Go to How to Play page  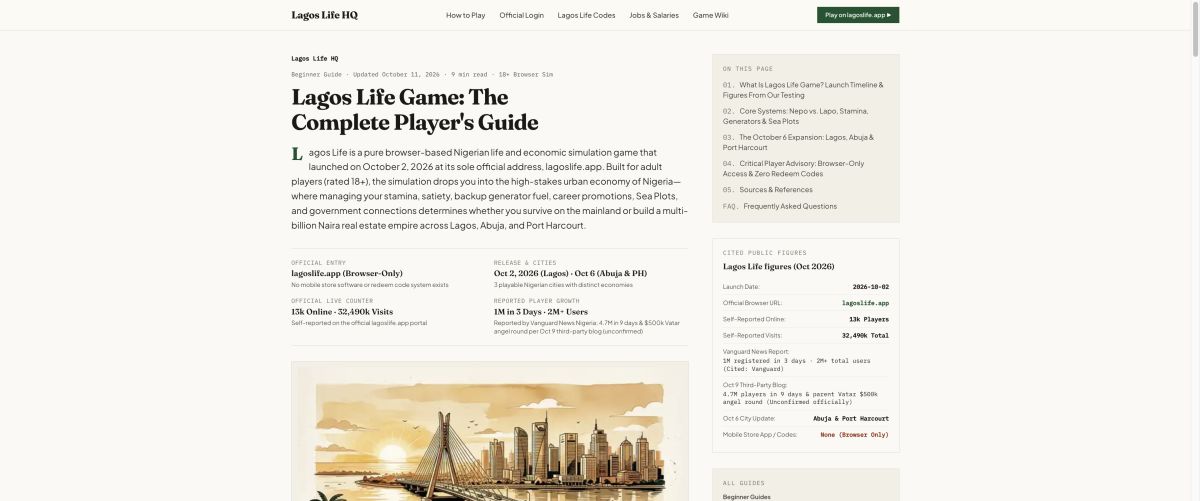[466, 15]
